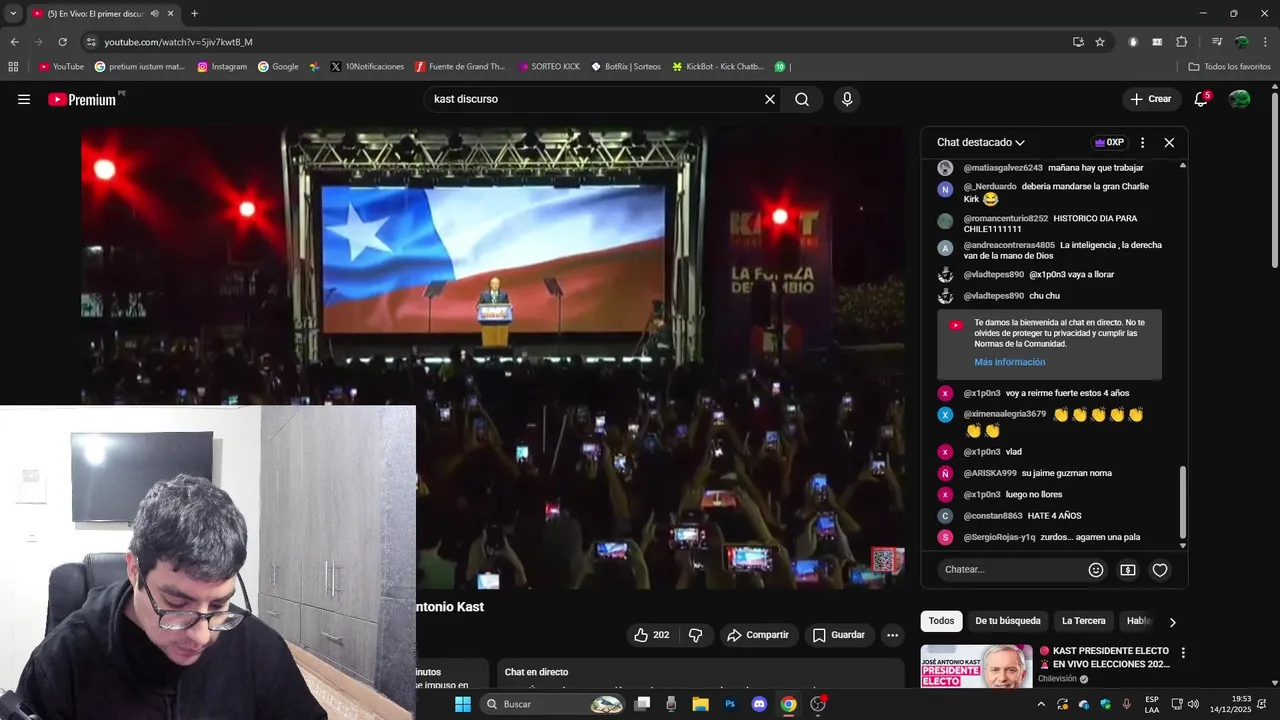This screenshot has height=720, width=1280.
Task: Click the Compartir button
Action: point(757,635)
